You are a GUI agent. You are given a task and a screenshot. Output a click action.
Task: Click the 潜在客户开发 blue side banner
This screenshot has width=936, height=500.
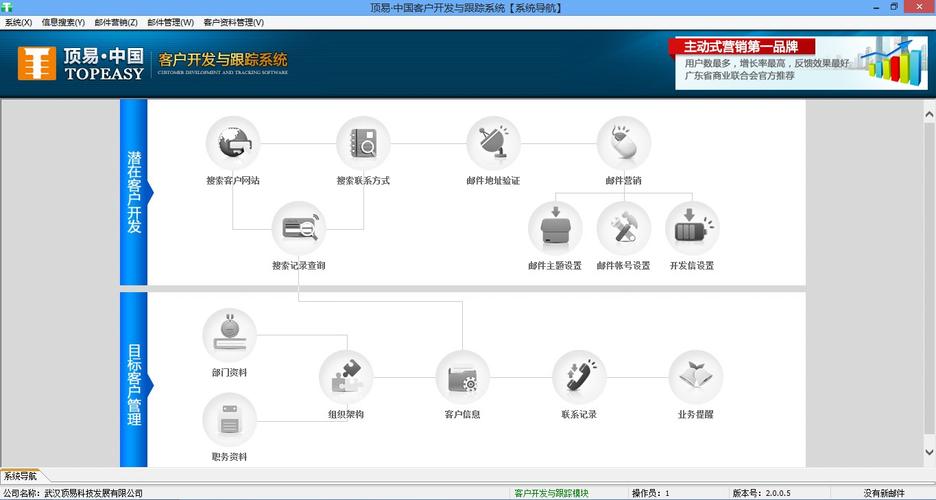tap(134, 192)
